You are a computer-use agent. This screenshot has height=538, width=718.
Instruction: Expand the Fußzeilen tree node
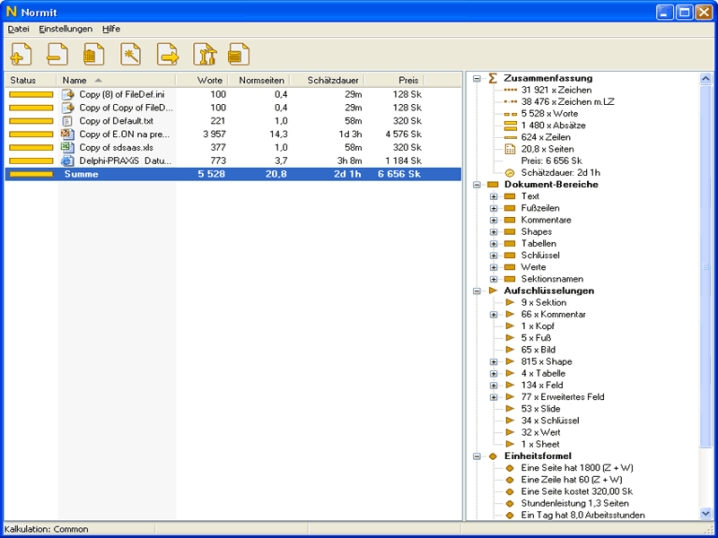(493, 208)
